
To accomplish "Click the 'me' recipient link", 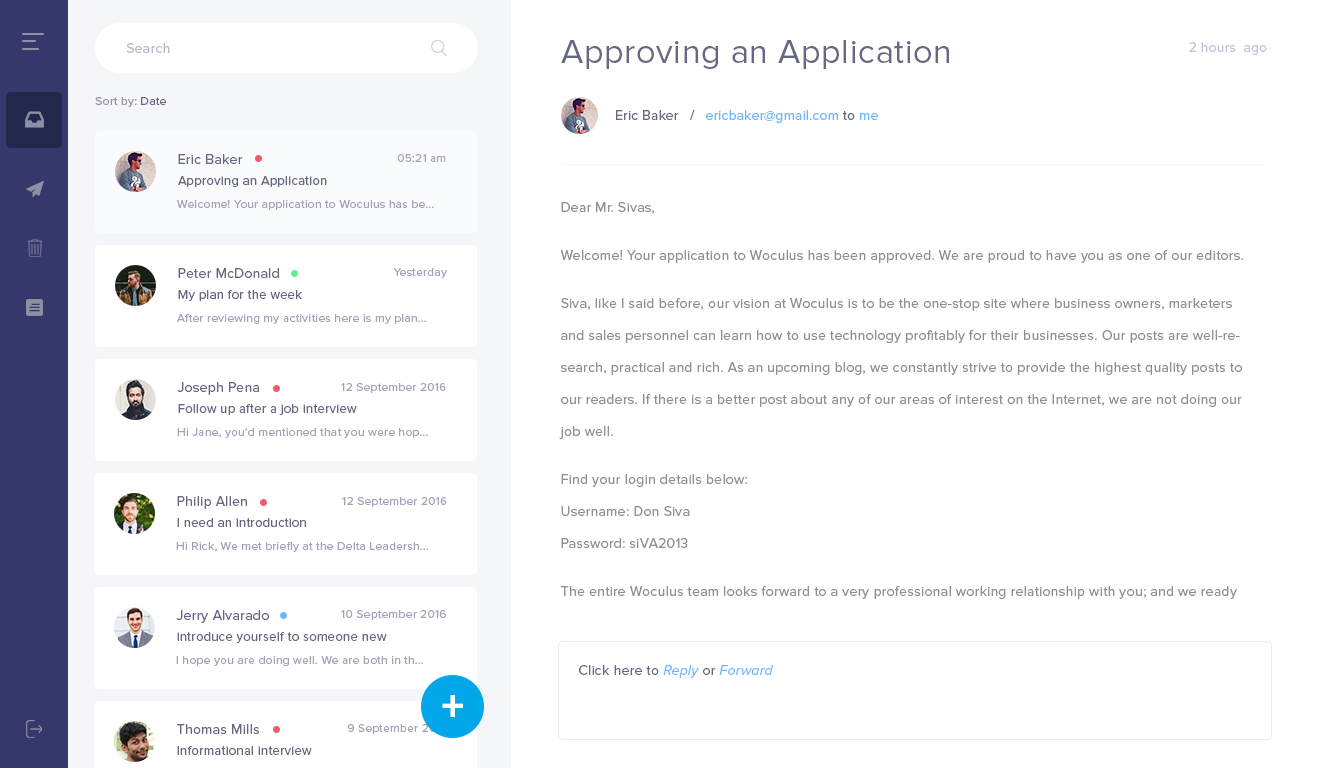I will coord(868,116).
